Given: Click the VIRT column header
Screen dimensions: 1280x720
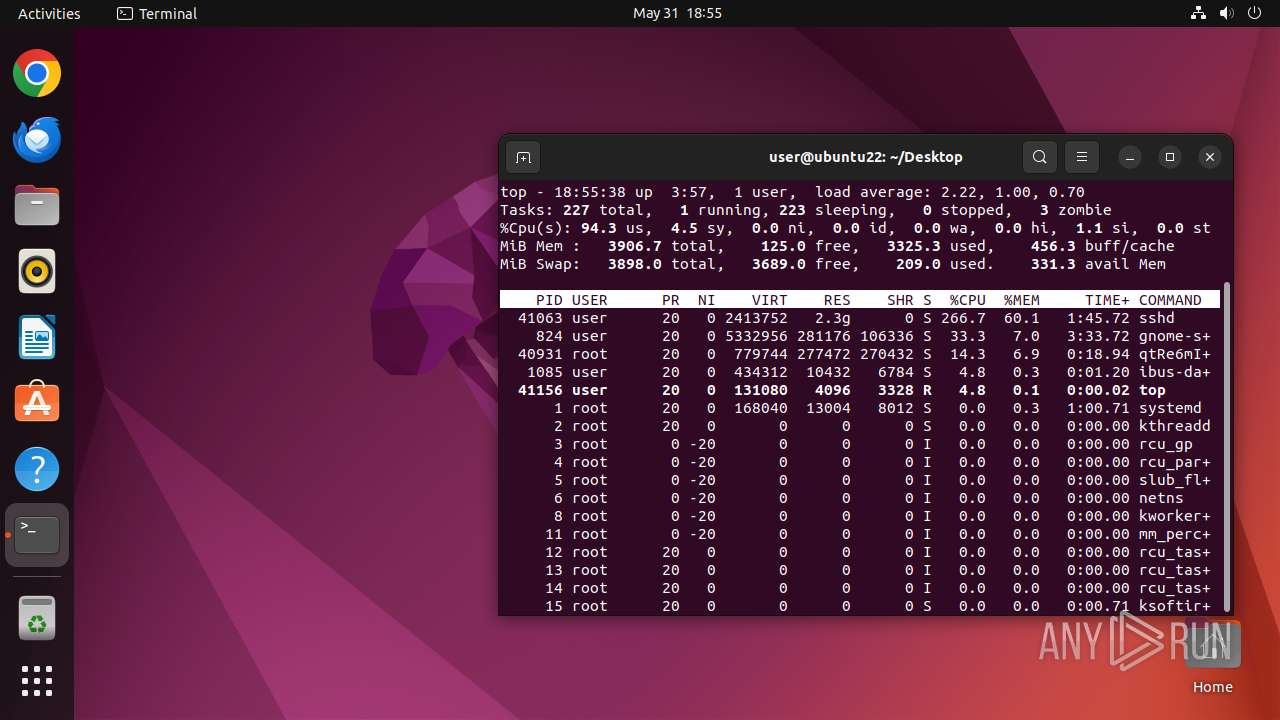Looking at the screenshot, I should click(770, 300).
